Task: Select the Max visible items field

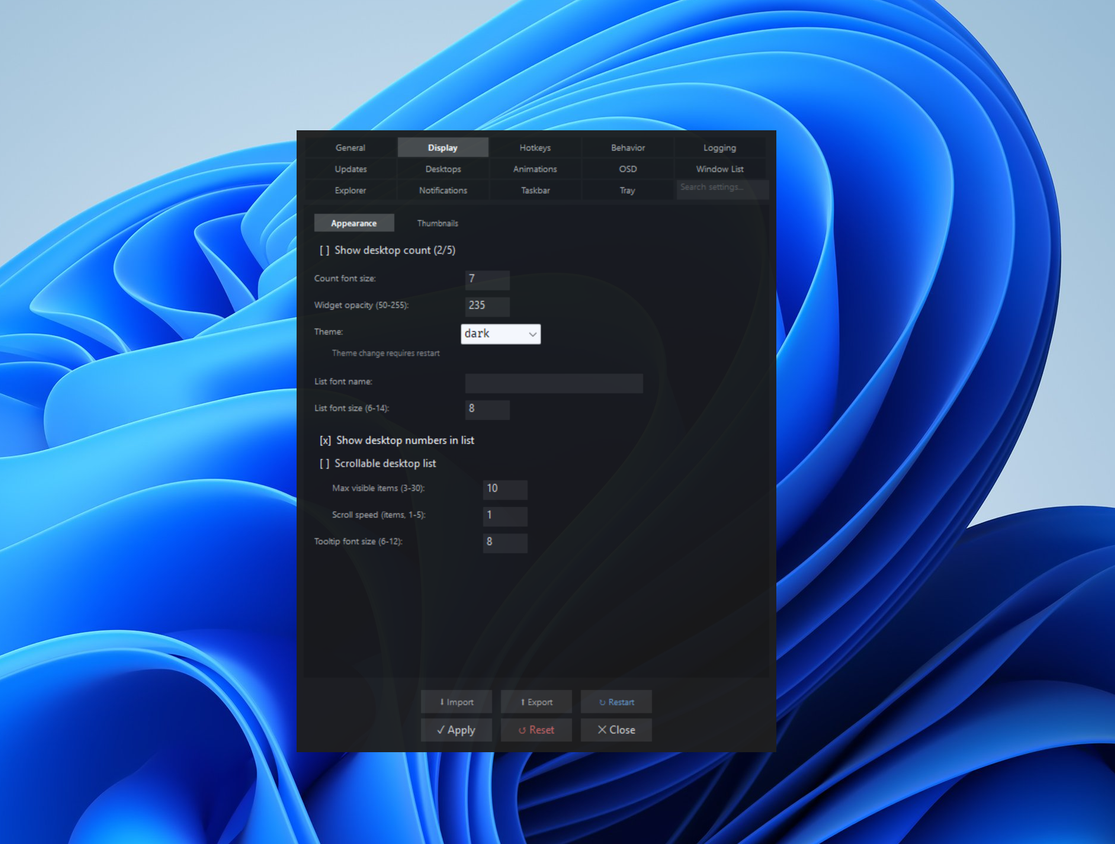Action: [x=505, y=489]
